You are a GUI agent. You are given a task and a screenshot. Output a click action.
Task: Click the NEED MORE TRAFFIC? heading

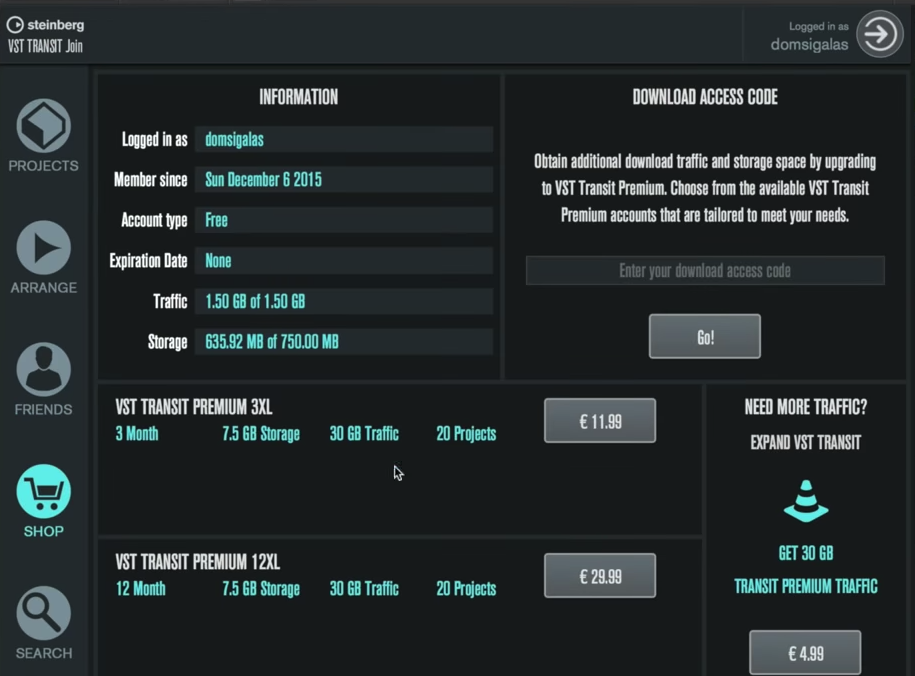click(806, 407)
